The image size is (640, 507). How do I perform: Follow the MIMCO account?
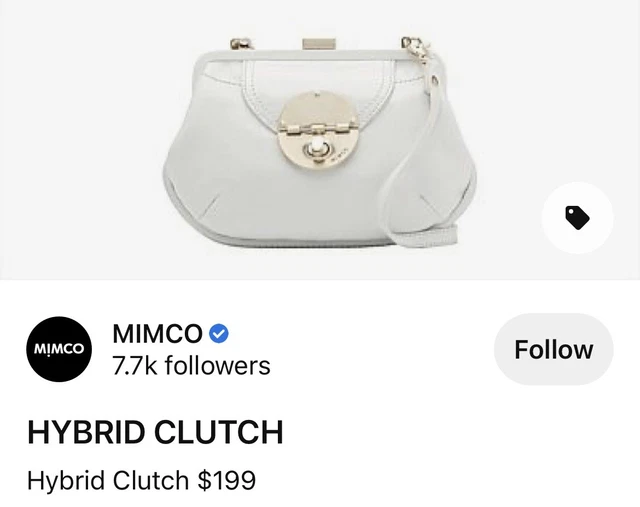click(x=553, y=349)
